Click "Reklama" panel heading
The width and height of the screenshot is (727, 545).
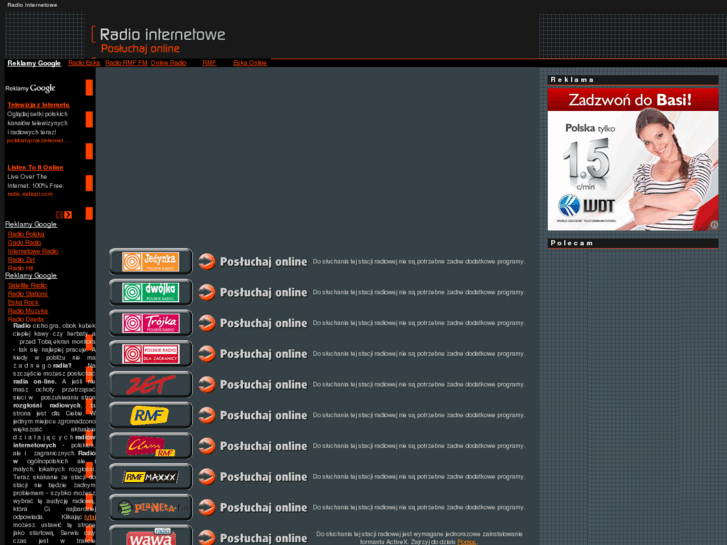click(x=633, y=80)
